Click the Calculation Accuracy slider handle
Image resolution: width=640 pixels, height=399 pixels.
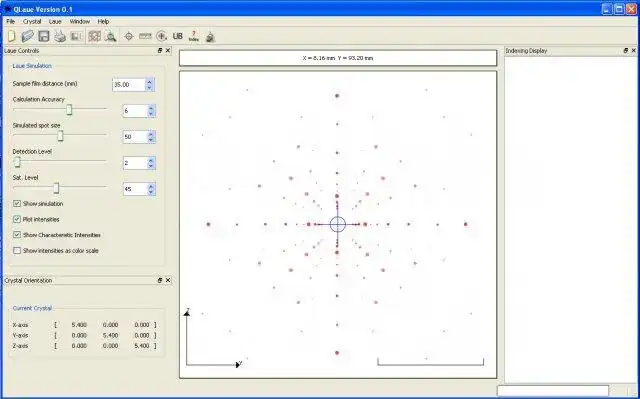69,109
